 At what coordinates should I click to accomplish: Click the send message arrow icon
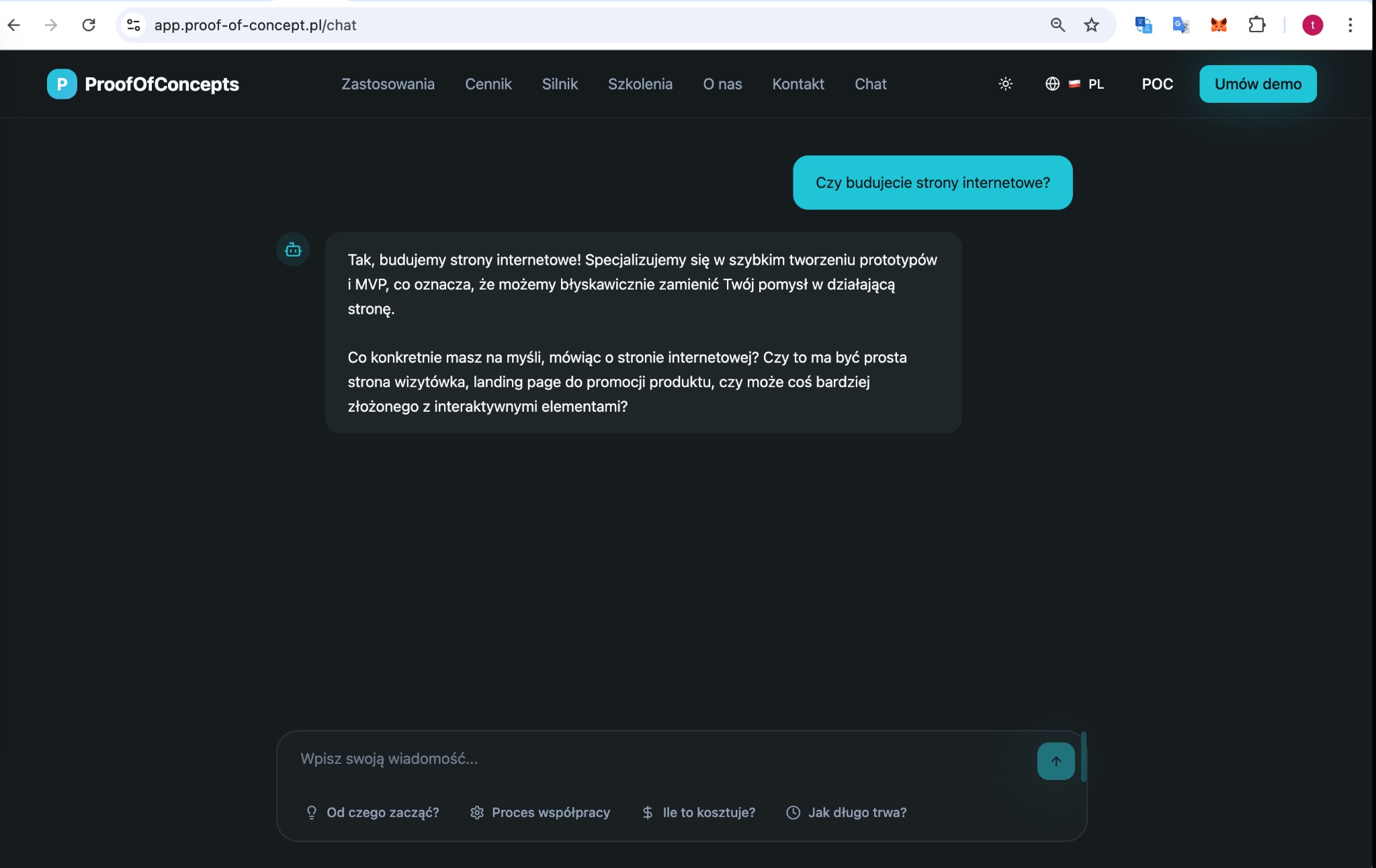(1054, 761)
